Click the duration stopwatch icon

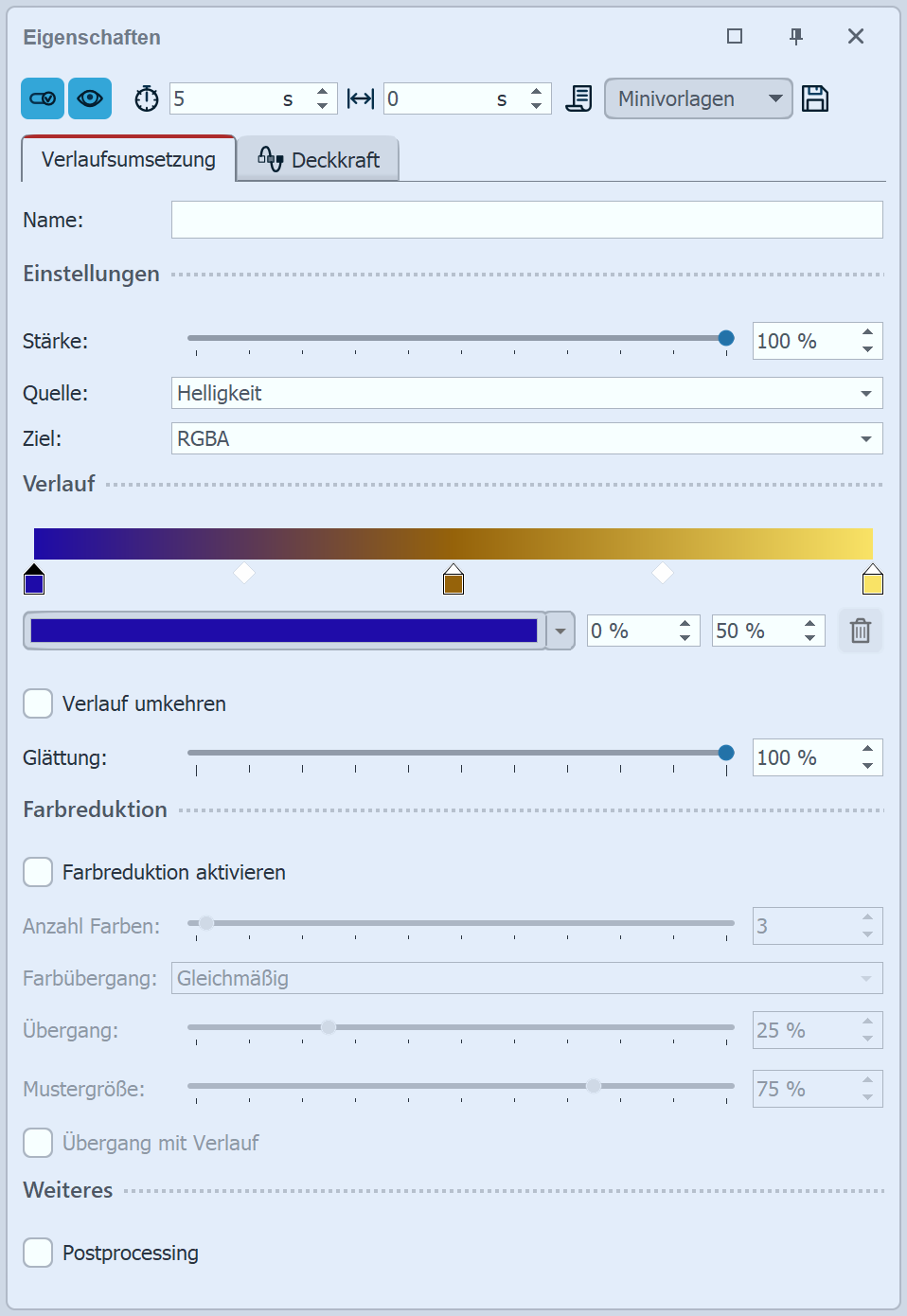[147, 98]
